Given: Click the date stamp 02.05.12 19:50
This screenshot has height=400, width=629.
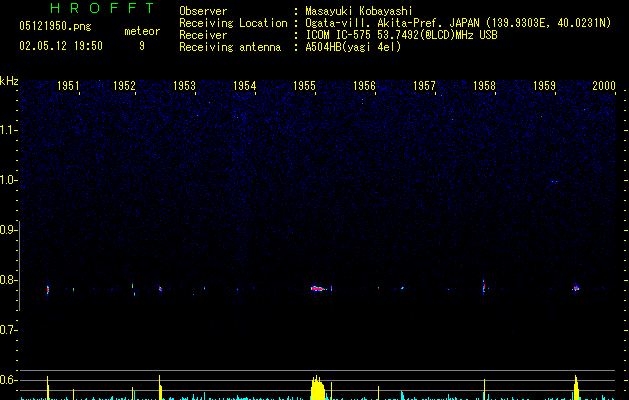Looking at the screenshot, I should pyautogui.click(x=61, y=46).
